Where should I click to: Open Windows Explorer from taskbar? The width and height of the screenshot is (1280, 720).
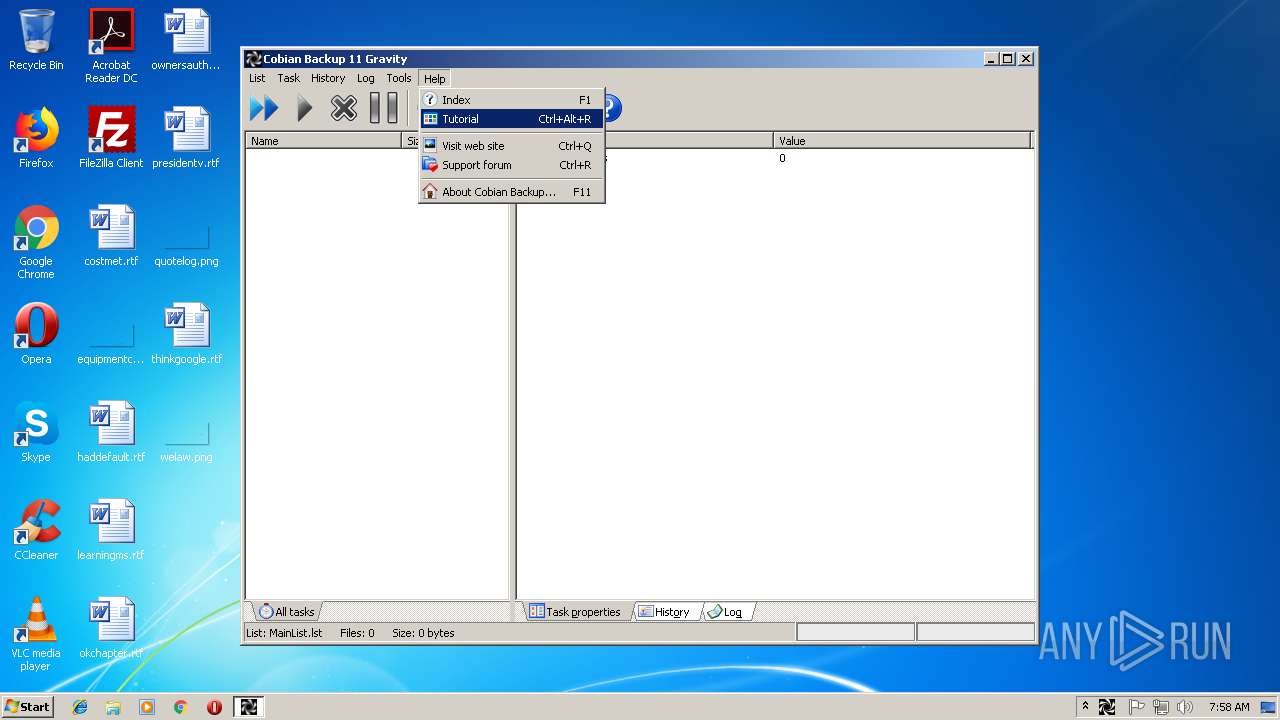coord(113,707)
